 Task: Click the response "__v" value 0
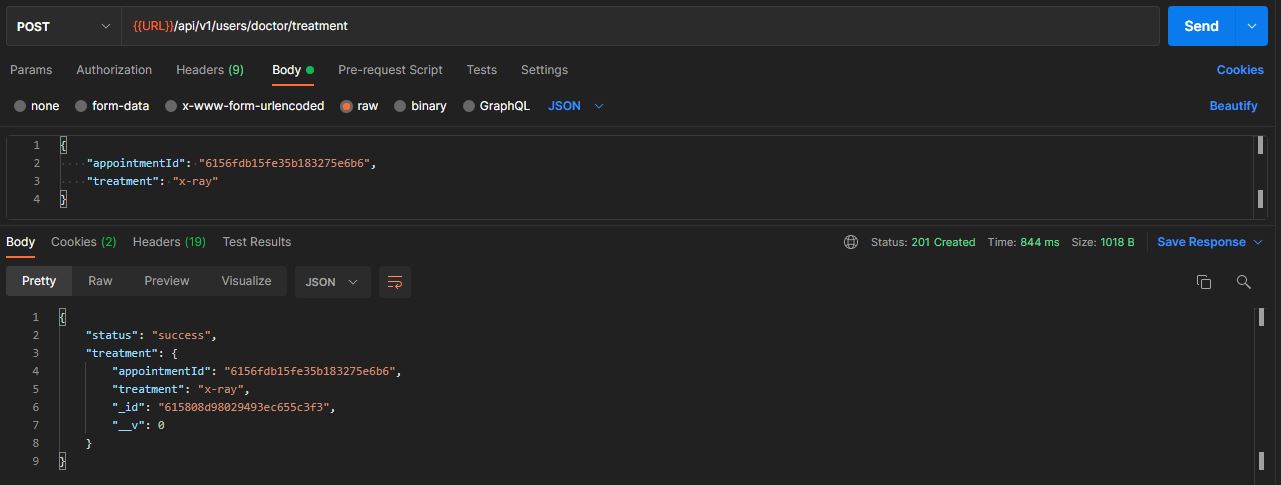(161, 425)
